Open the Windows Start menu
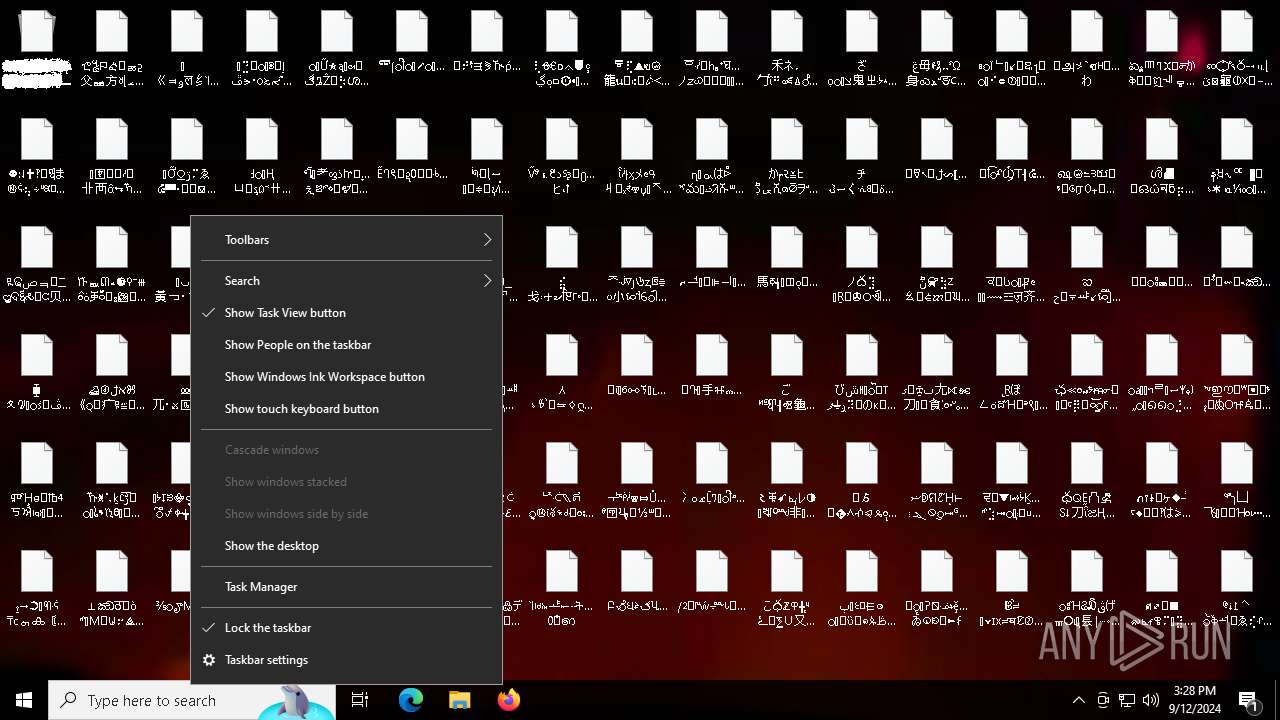Image resolution: width=1280 pixels, height=720 pixels. tap(24, 700)
